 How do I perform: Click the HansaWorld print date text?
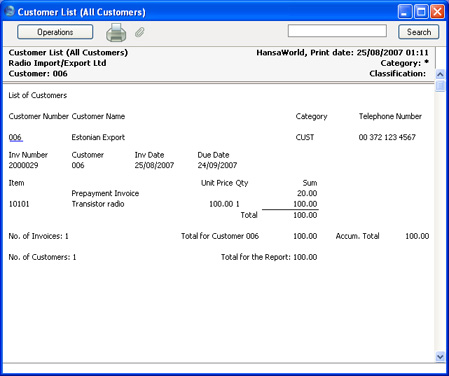(342, 53)
